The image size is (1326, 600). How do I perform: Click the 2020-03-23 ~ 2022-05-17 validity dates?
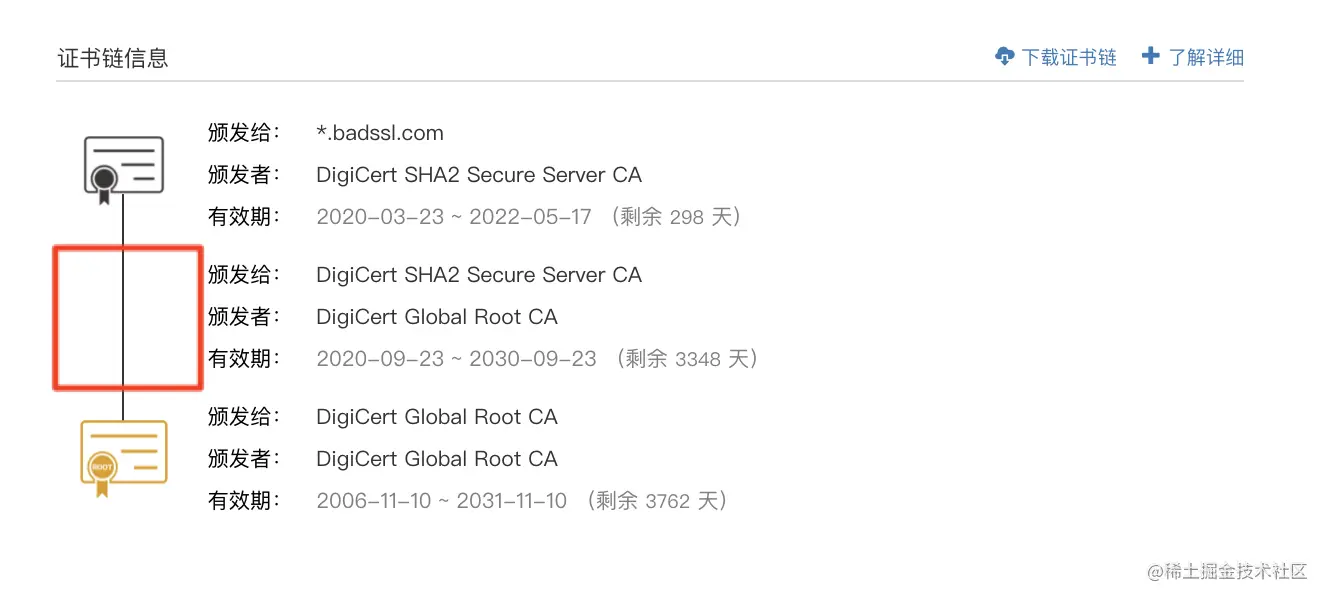[x=454, y=217]
